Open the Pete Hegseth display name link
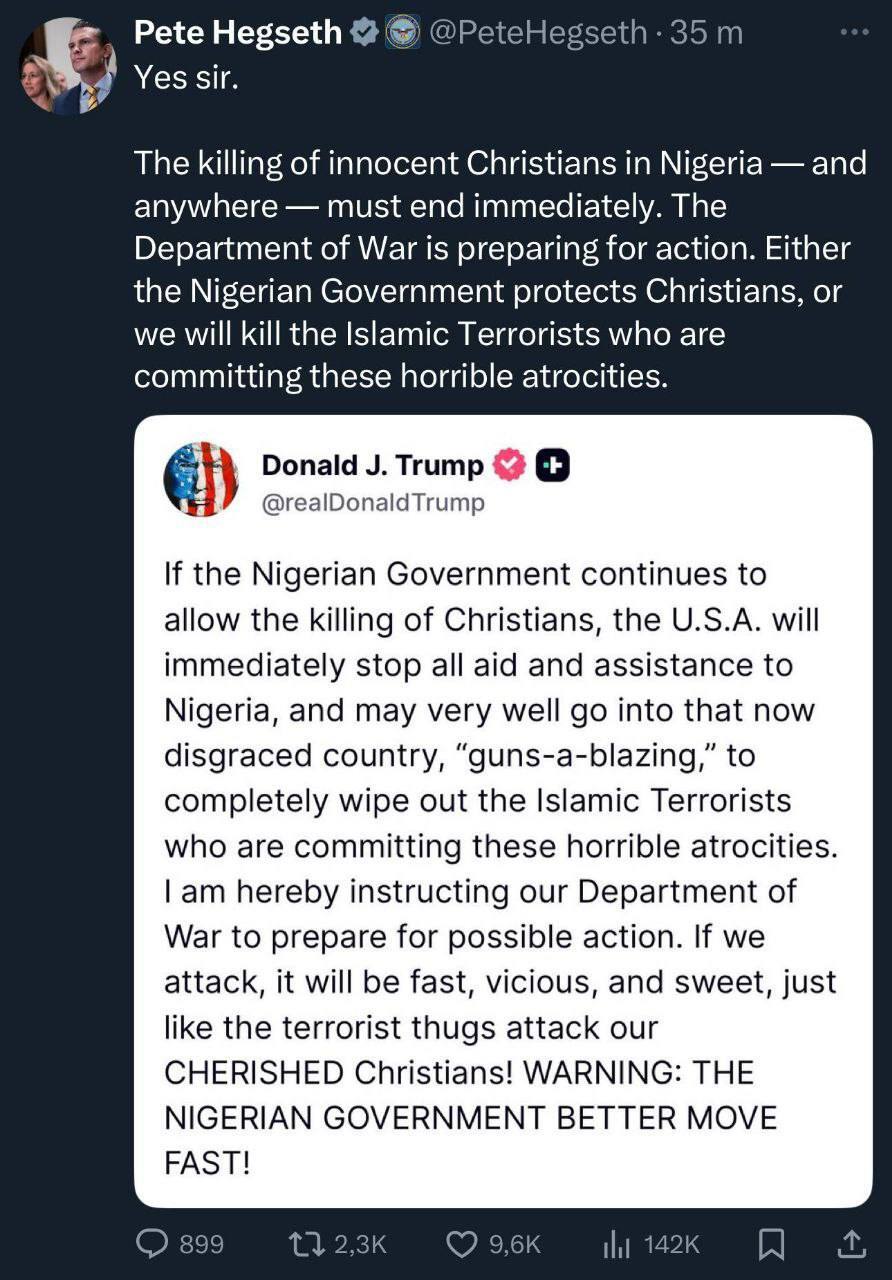 click(x=238, y=33)
